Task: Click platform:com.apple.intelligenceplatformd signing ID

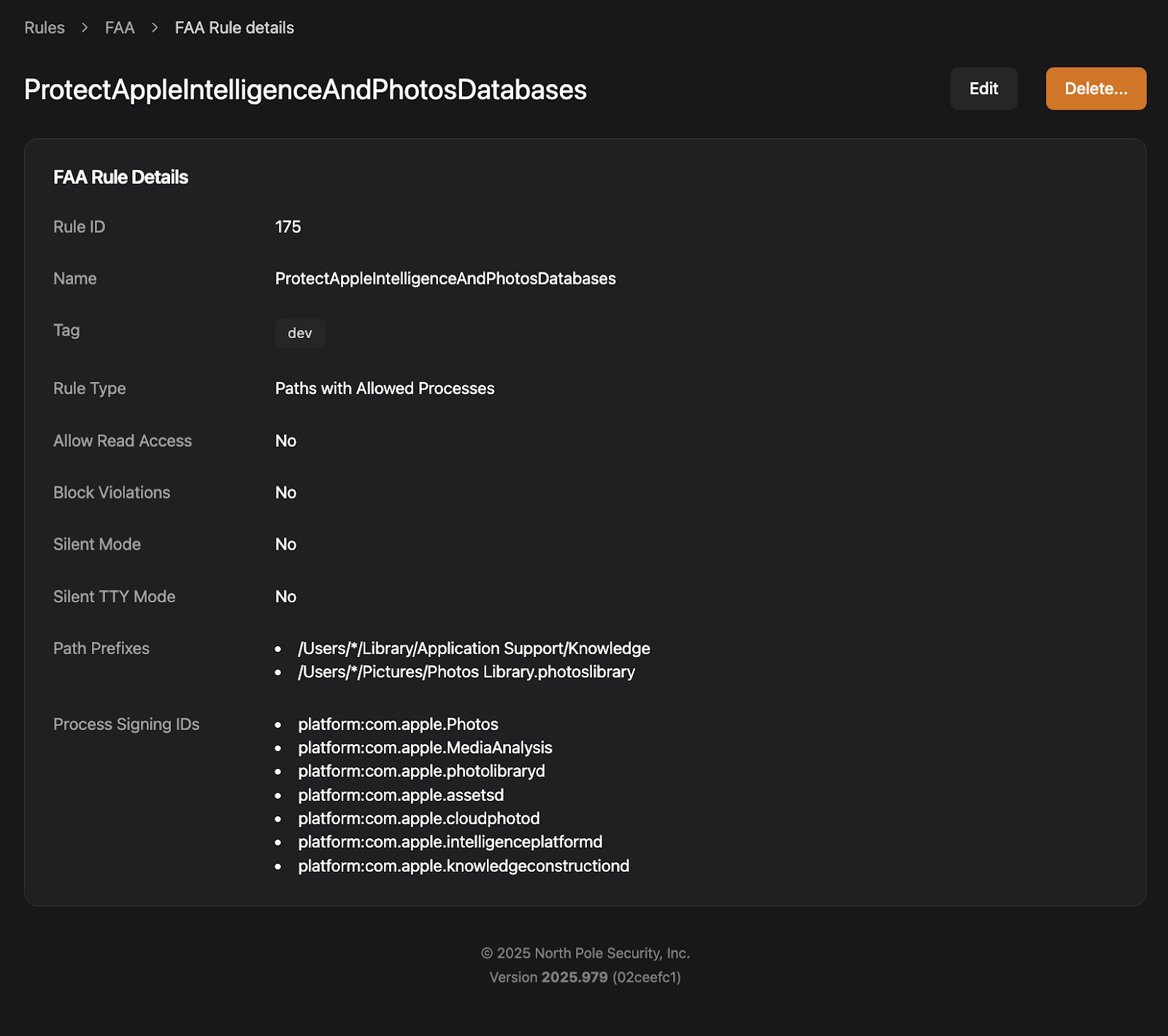Action: pyautogui.click(x=450, y=842)
